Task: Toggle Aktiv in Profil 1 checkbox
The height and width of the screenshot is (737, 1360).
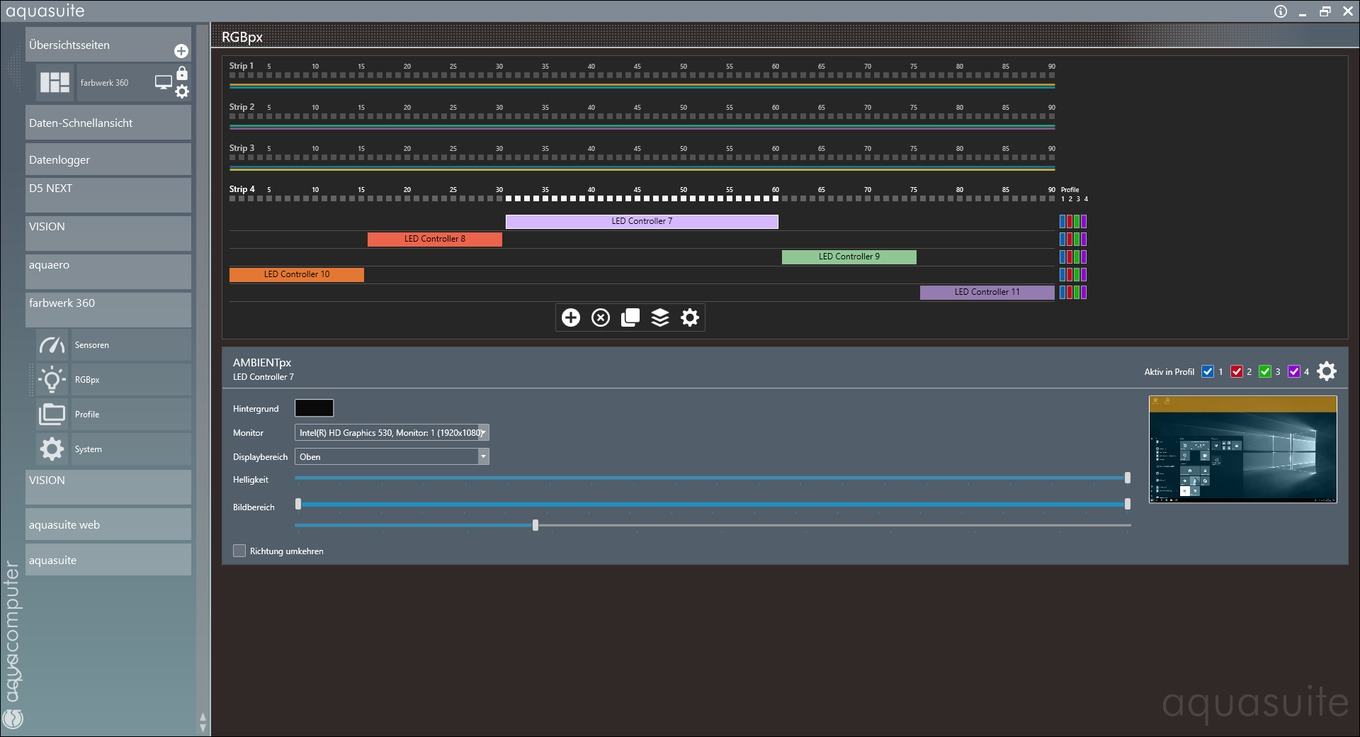Action: point(1208,372)
